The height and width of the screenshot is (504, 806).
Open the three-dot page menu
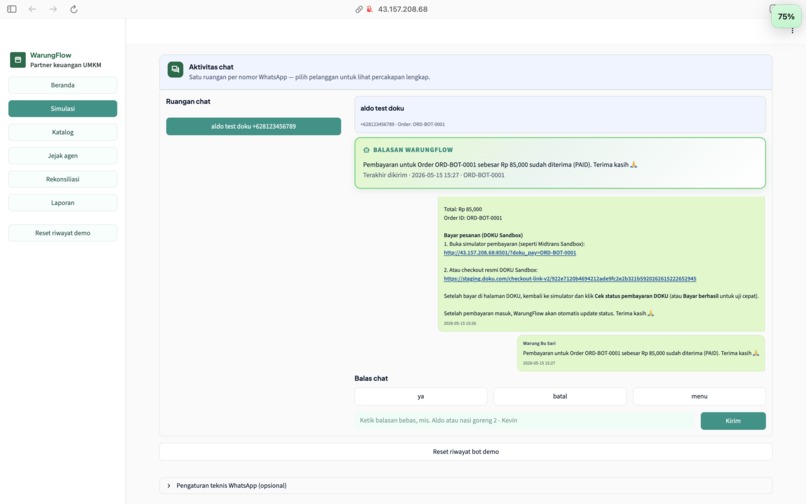click(x=792, y=31)
